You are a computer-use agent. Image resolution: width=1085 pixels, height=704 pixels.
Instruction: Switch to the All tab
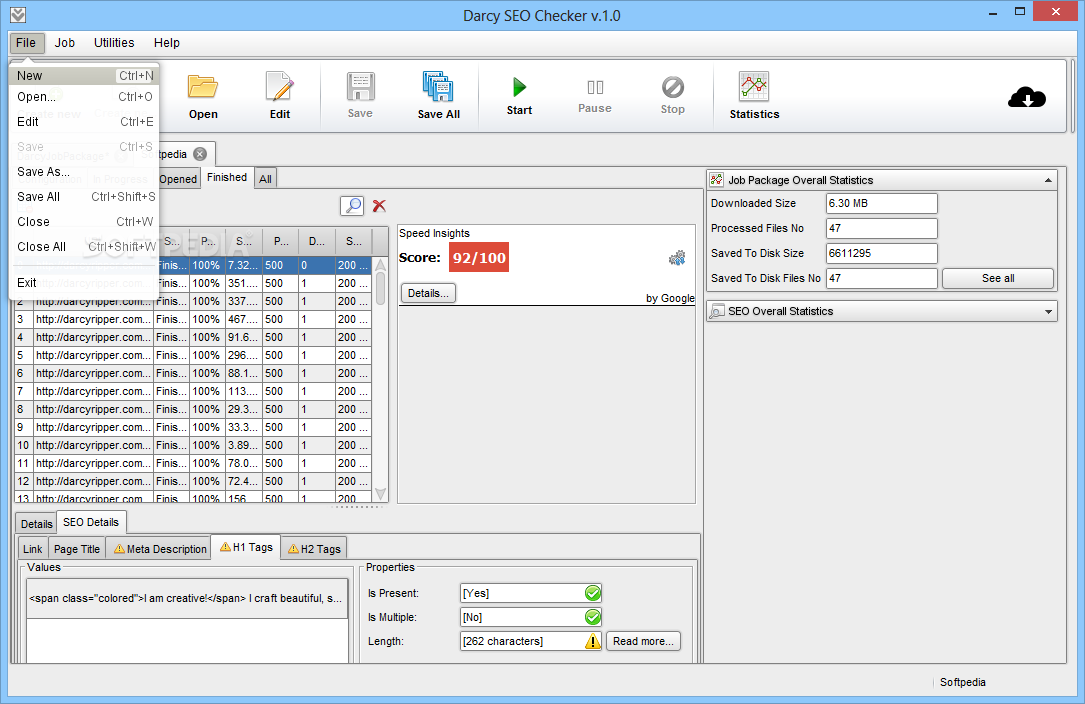pos(265,179)
